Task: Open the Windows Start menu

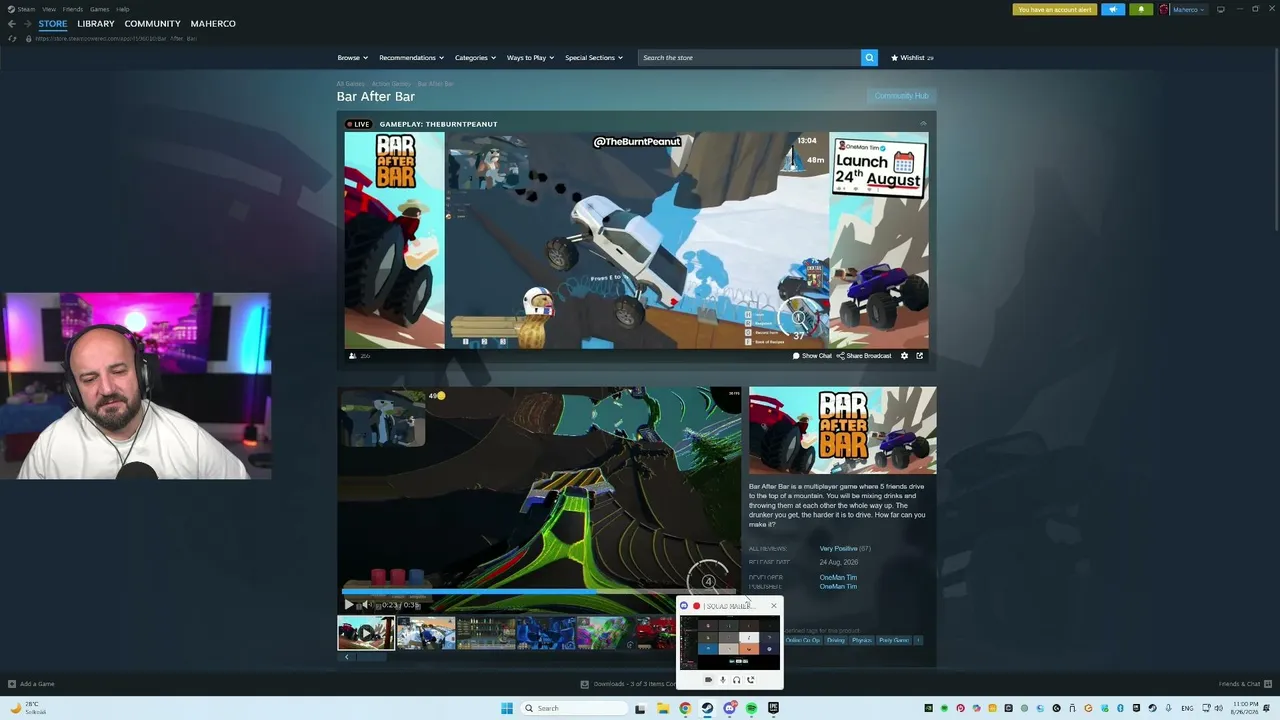Action: tap(507, 708)
